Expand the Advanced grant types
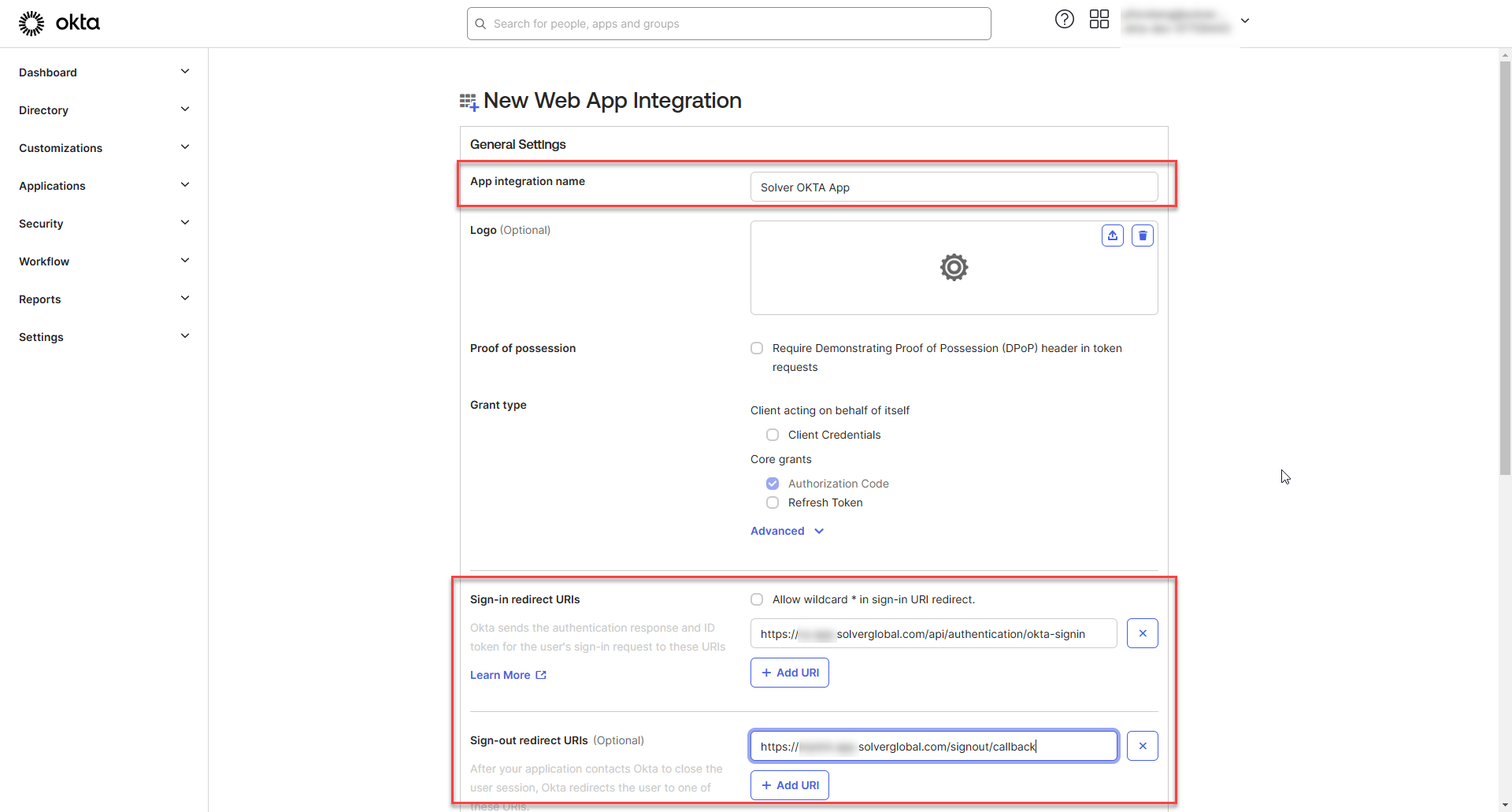 787,531
